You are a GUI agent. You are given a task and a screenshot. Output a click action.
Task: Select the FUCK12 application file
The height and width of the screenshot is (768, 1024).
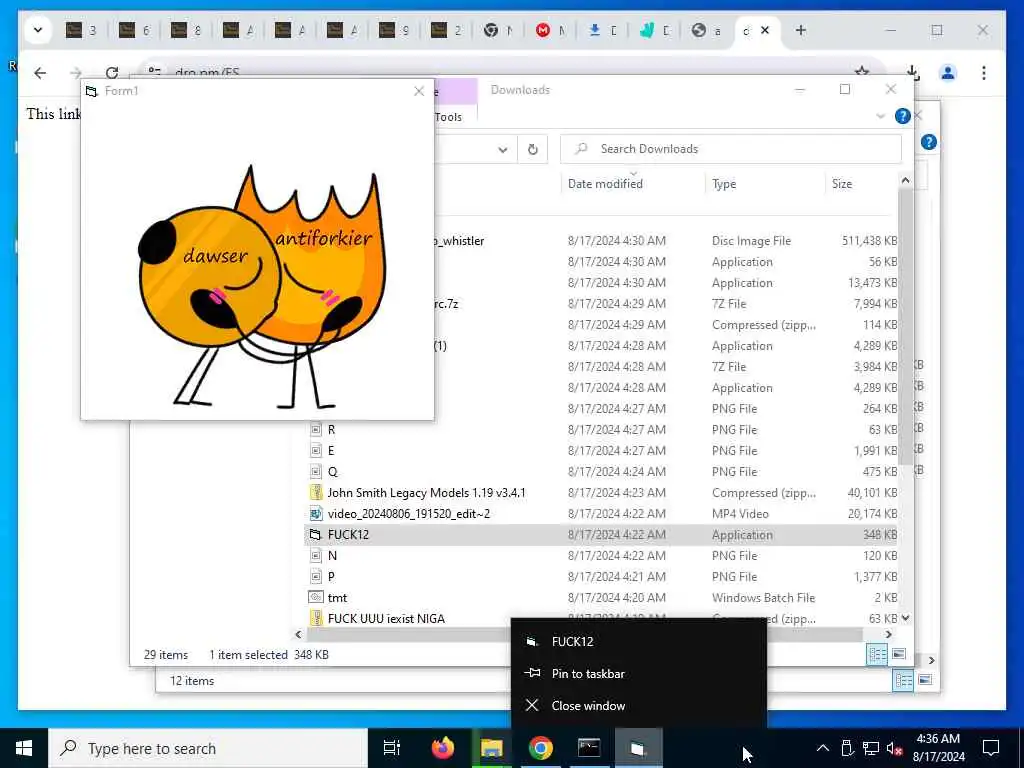click(600, 535)
